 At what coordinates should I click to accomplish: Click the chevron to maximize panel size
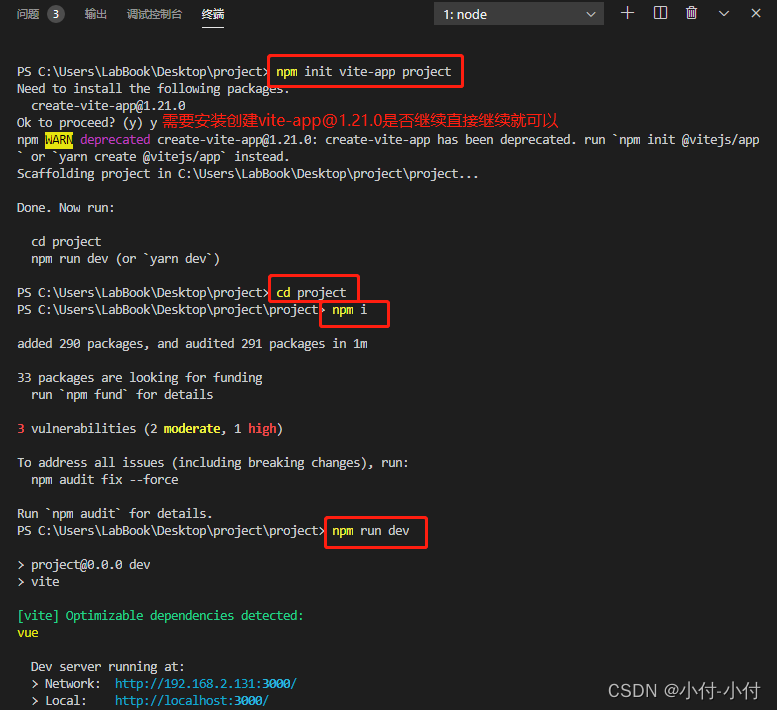(723, 13)
